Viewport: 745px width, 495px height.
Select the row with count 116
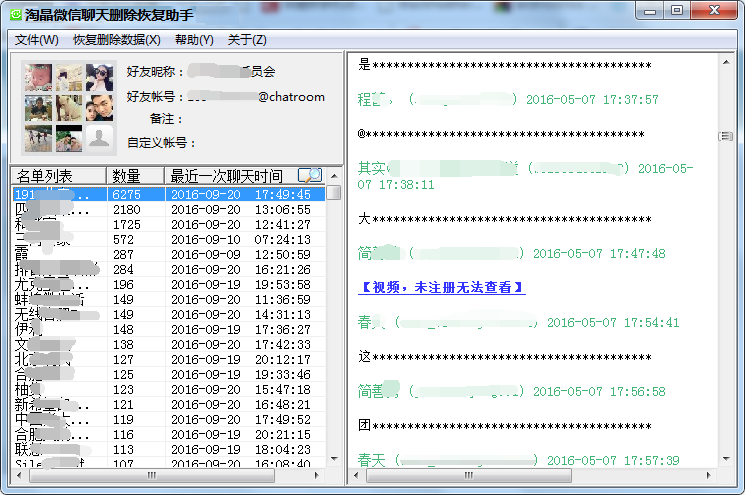pos(169,435)
